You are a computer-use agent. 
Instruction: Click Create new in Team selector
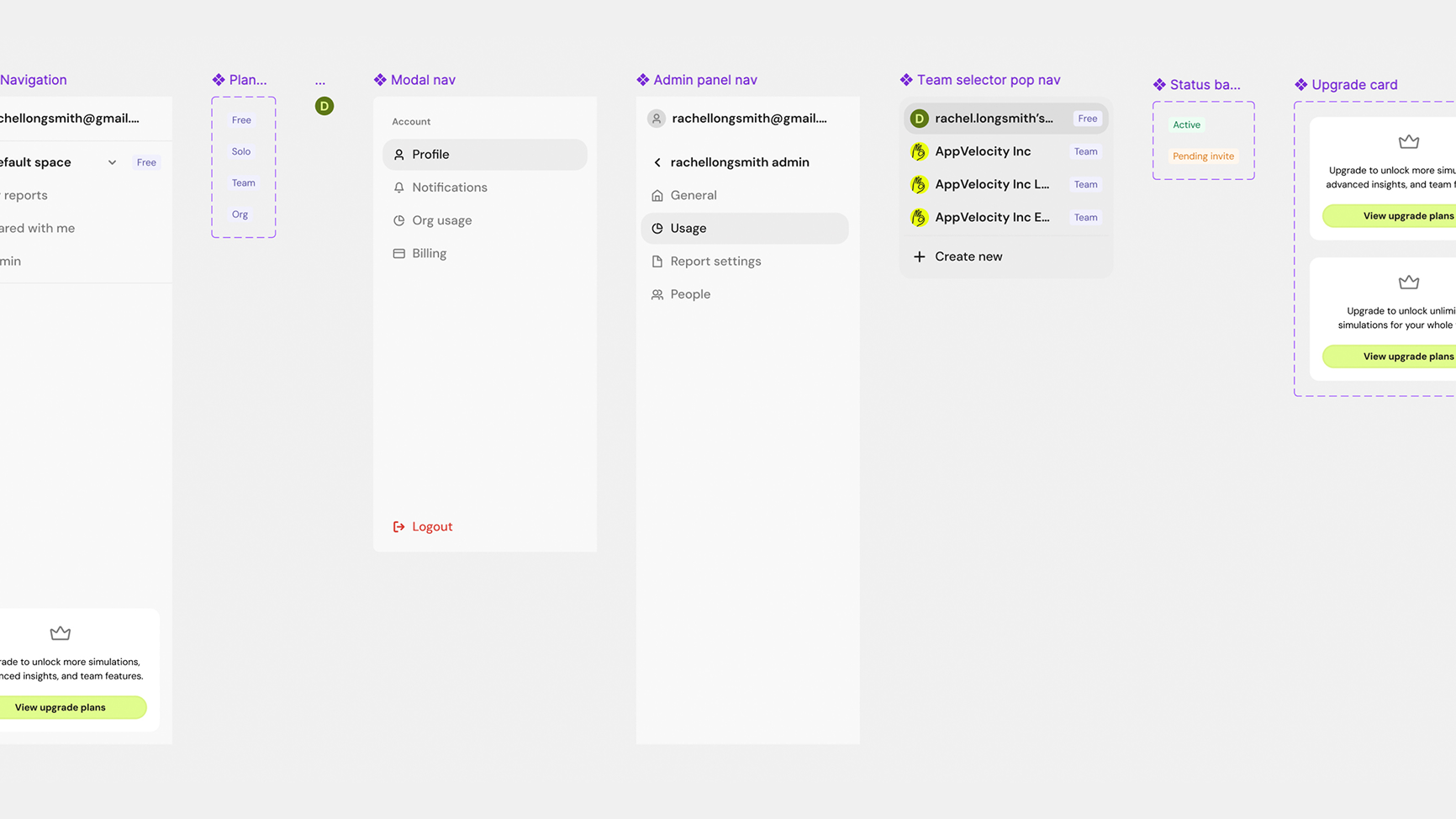pyautogui.click(x=1005, y=256)
